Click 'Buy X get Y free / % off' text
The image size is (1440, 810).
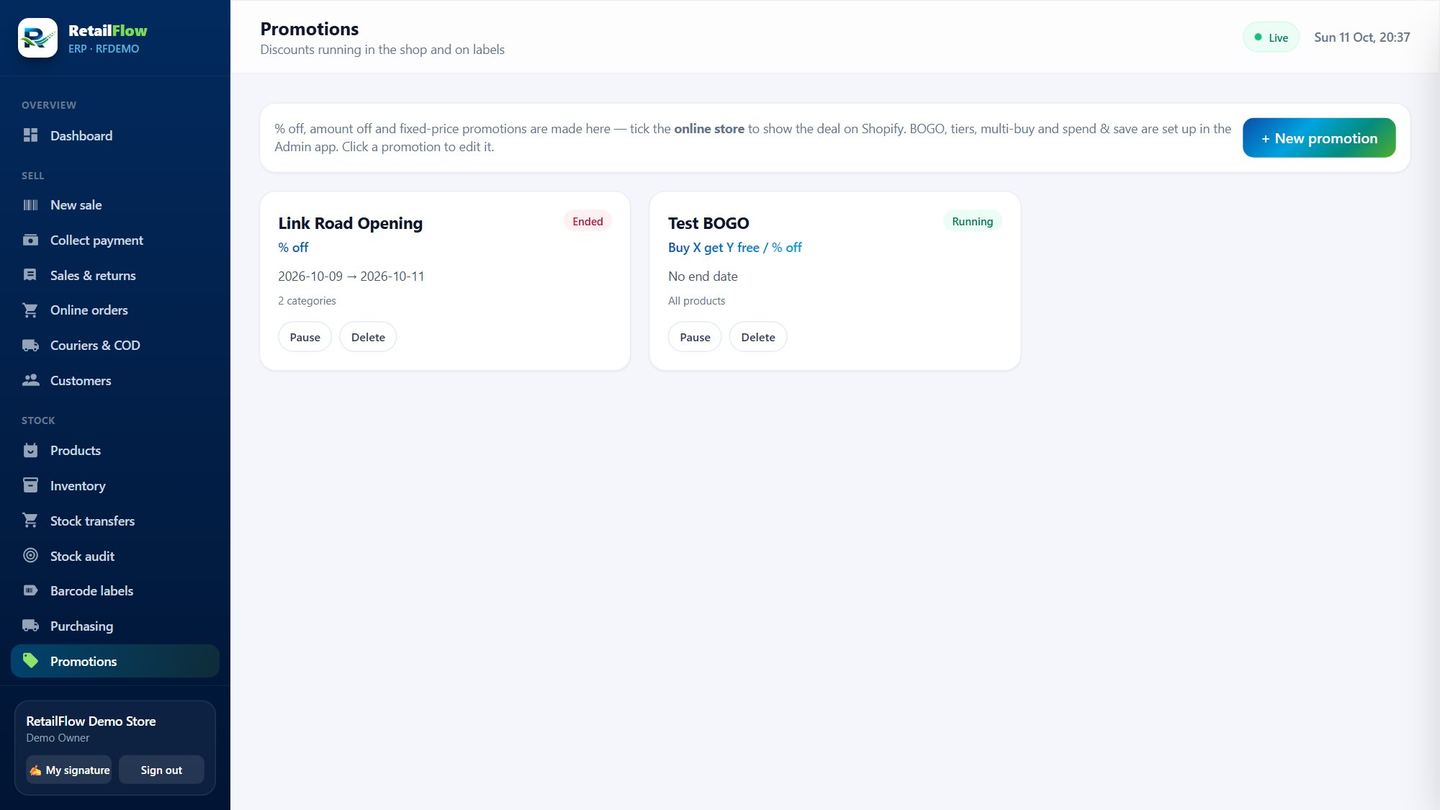click(x=735, y=247)
